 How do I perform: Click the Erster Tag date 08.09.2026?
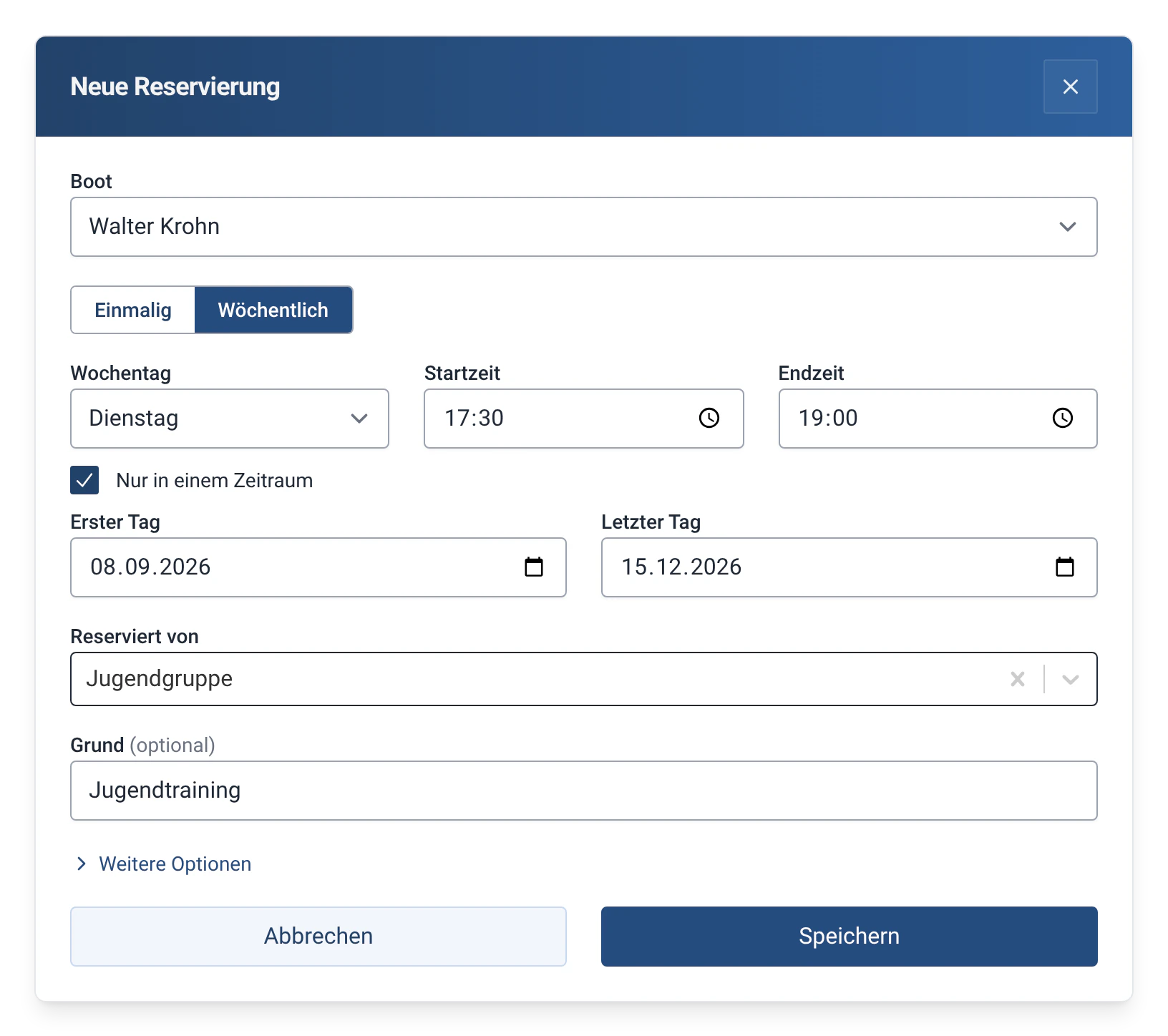tap(150, 567)
